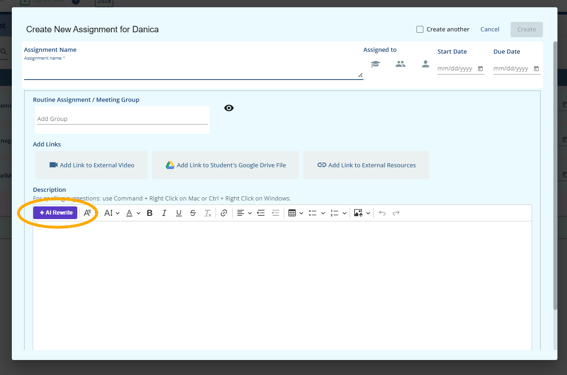Toggle the eye visibility icon
This screenshot has width=567, height=375.
point(229,108)
